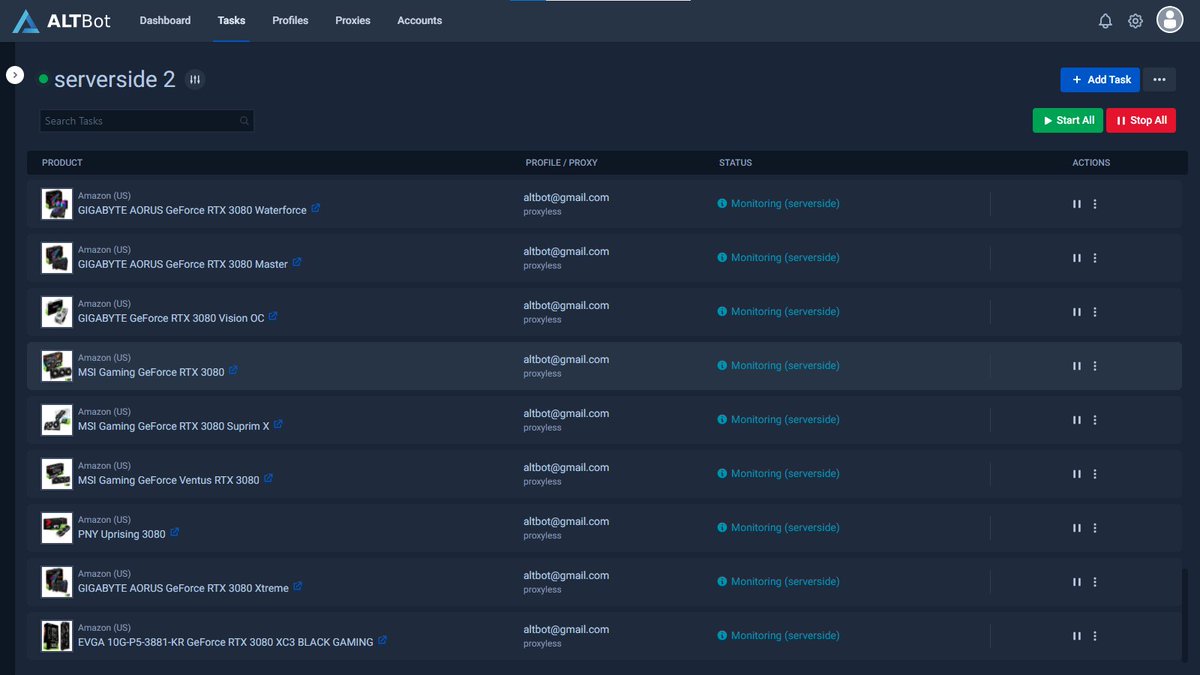Viewport: 1200px width, 675px height.
Task: Open user avatar menu
Action: click(x=1170, y=19)
